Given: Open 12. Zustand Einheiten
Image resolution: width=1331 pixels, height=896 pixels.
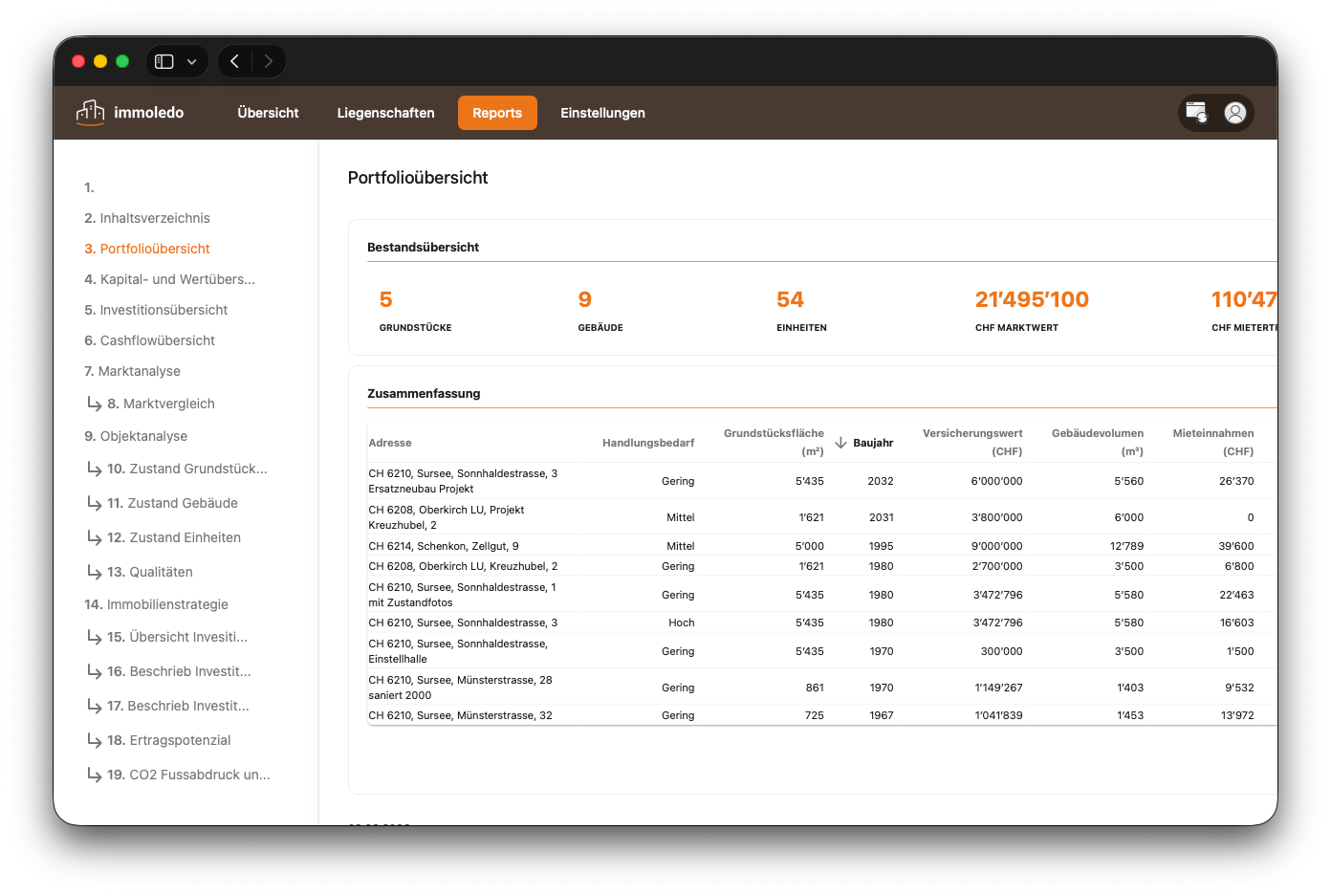Looking at the screenshot, I should click(174, 537).
